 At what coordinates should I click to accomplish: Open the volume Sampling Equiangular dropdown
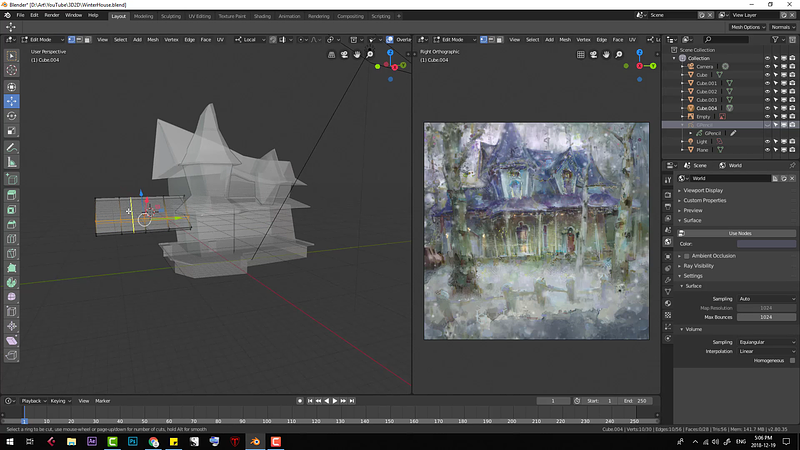click(x=766, y=342)
